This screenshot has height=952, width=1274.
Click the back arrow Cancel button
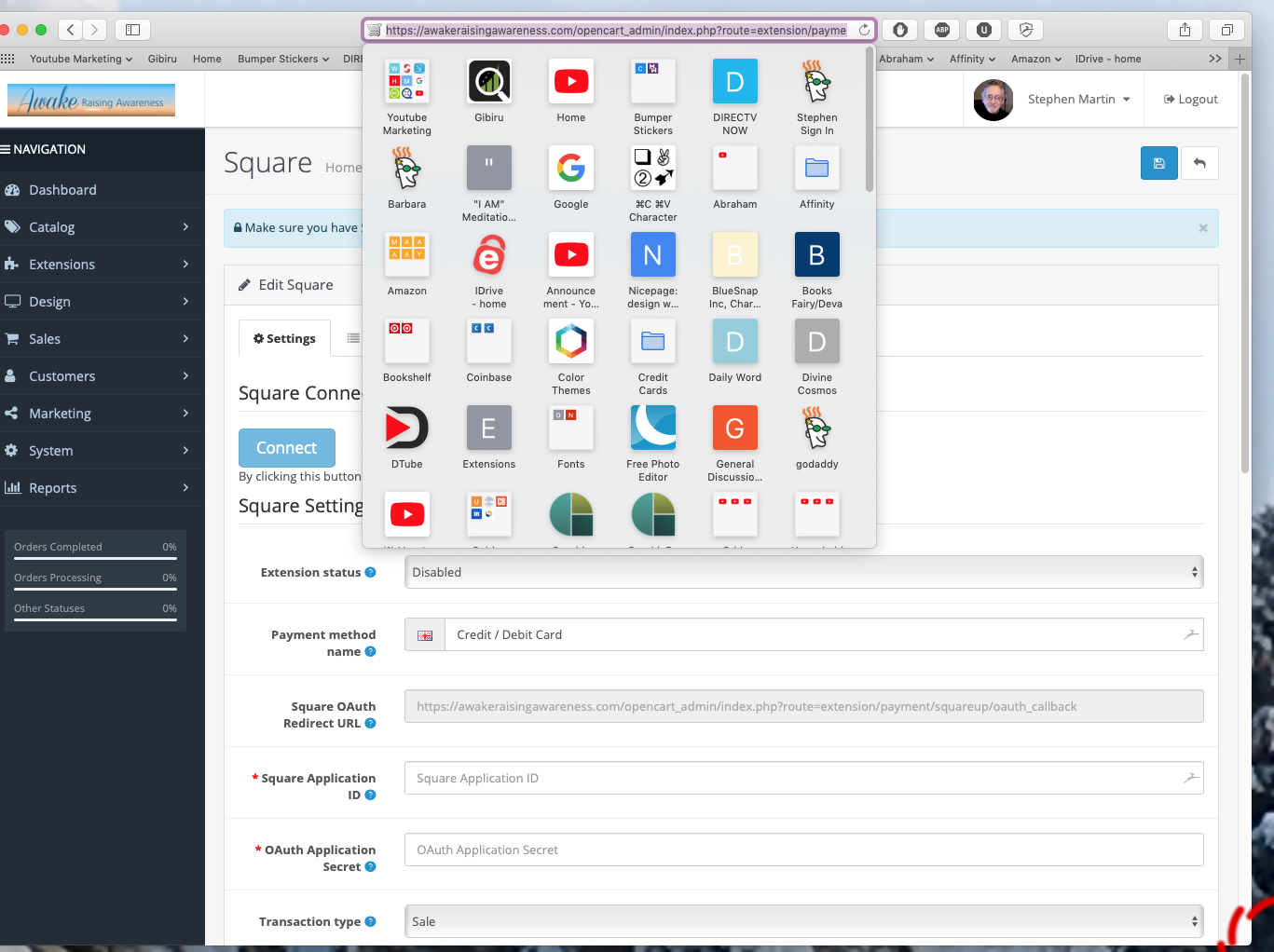tap(1199, 163)
